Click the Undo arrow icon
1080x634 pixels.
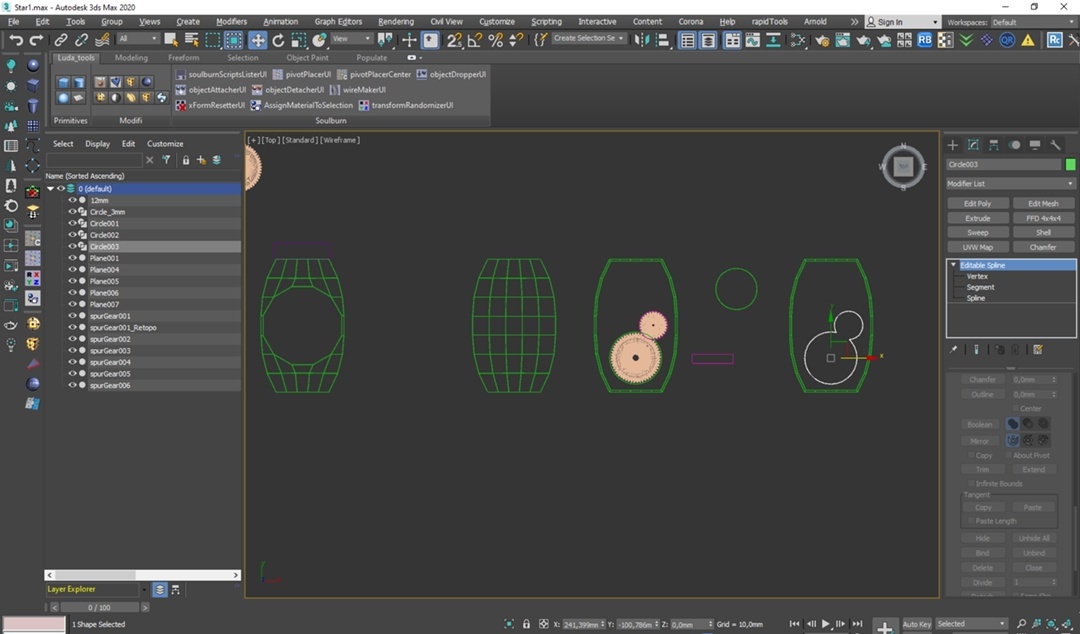click(15, 41)
